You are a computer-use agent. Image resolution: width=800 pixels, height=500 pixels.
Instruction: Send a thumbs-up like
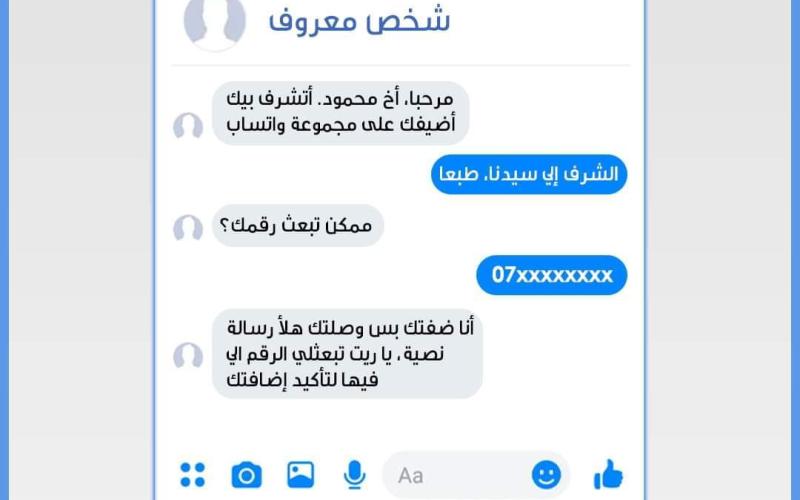(608, 474)
